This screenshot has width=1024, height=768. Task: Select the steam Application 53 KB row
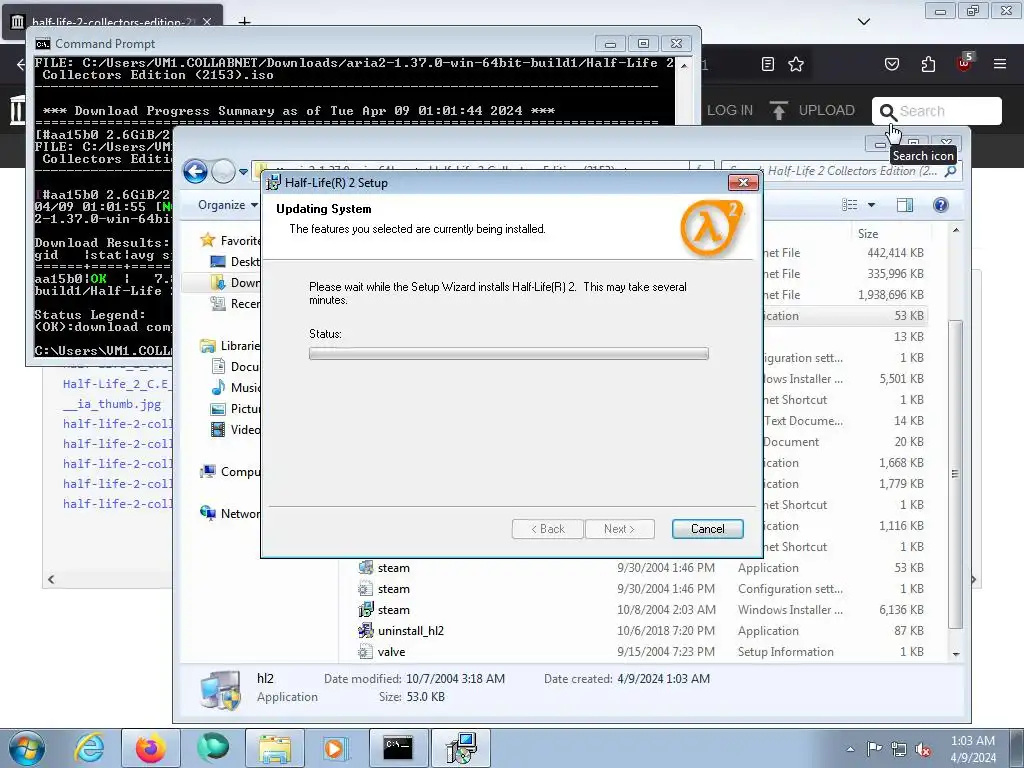coord(643,568)
